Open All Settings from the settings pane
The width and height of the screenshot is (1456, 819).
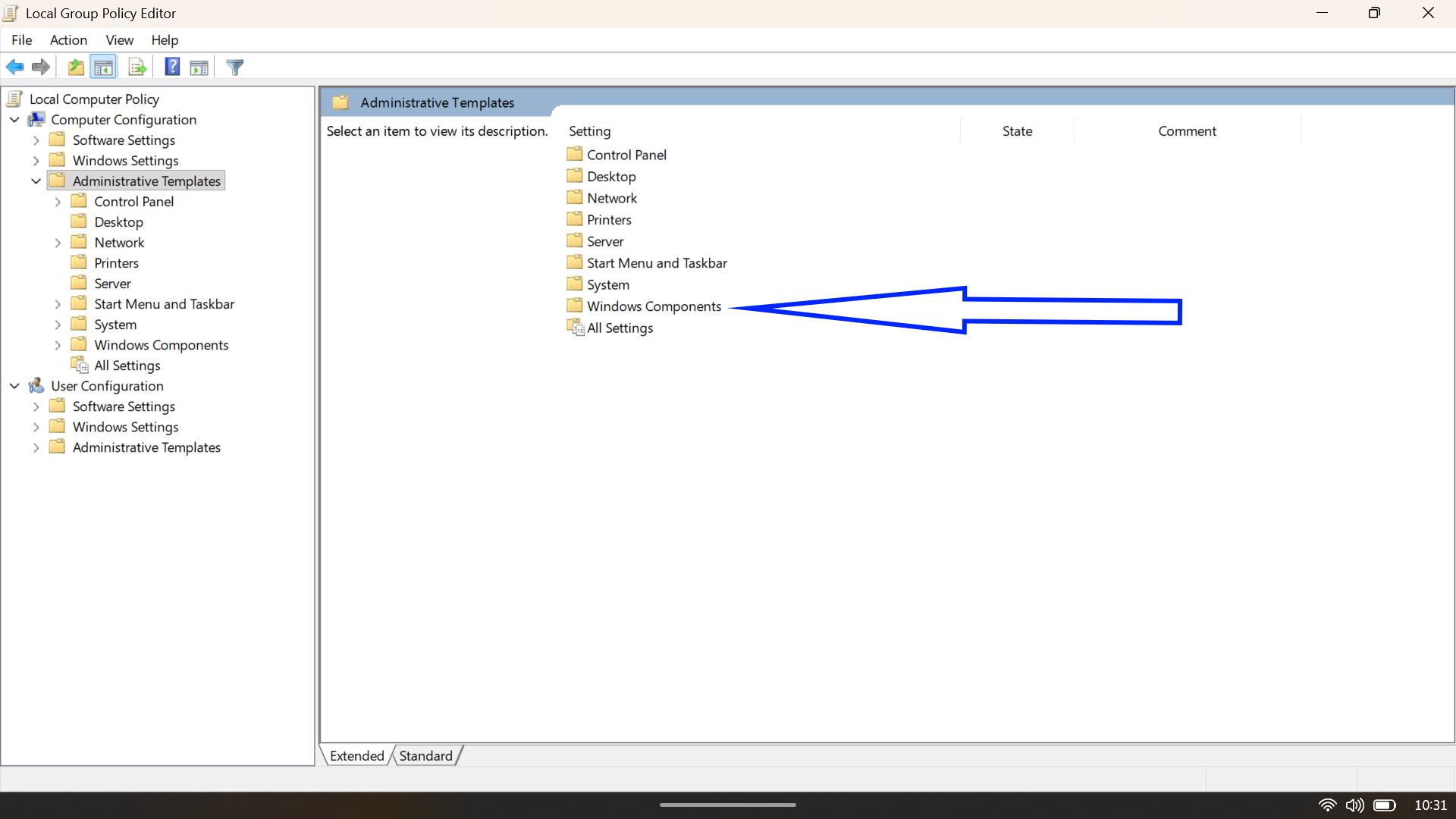(x=620, y=328)
